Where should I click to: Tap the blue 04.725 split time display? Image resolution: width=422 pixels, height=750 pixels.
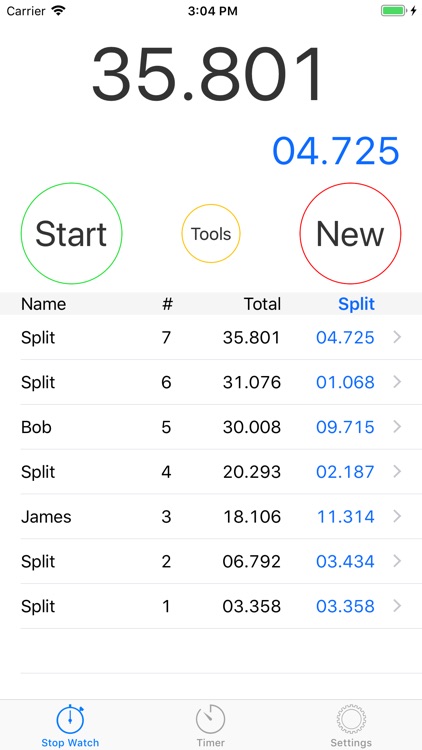coord(335,151)
